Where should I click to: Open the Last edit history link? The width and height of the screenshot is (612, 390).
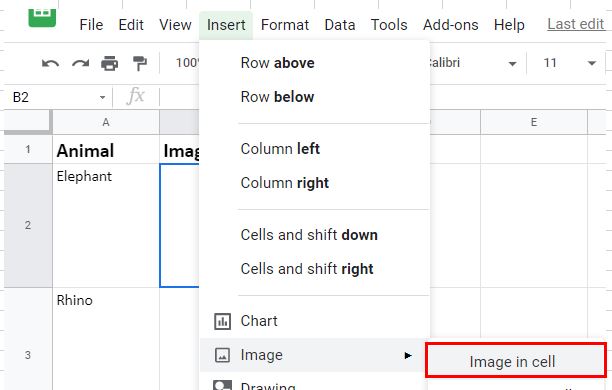coord(576,24)
